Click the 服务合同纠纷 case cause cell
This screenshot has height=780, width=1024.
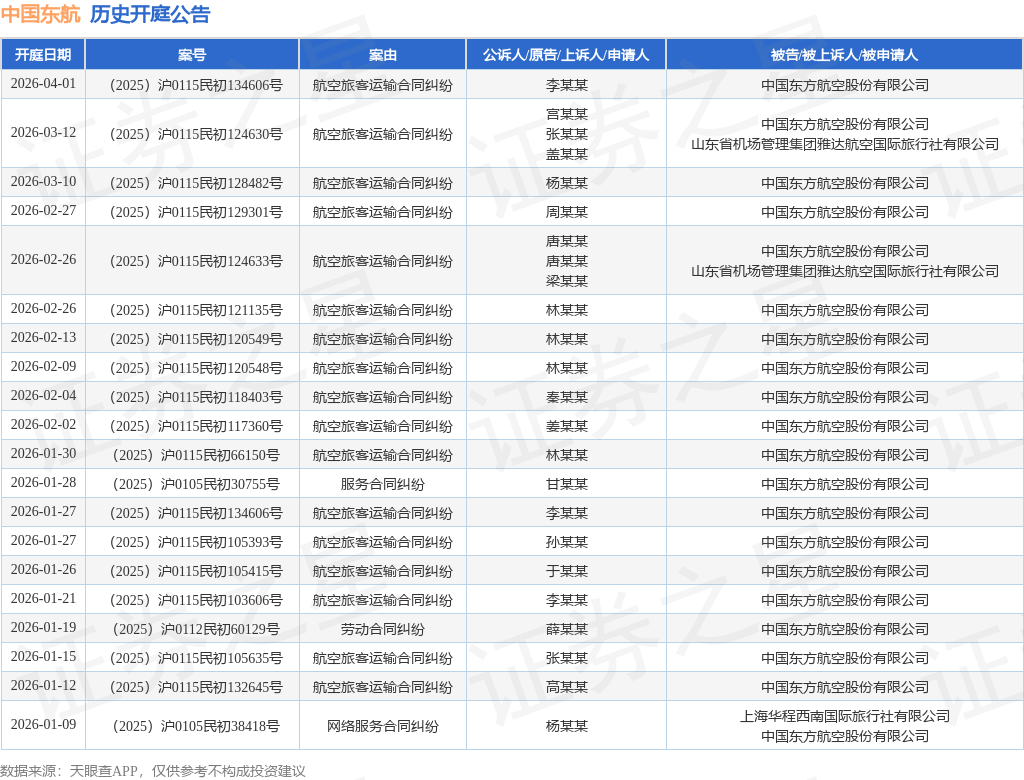coord(382,484)
